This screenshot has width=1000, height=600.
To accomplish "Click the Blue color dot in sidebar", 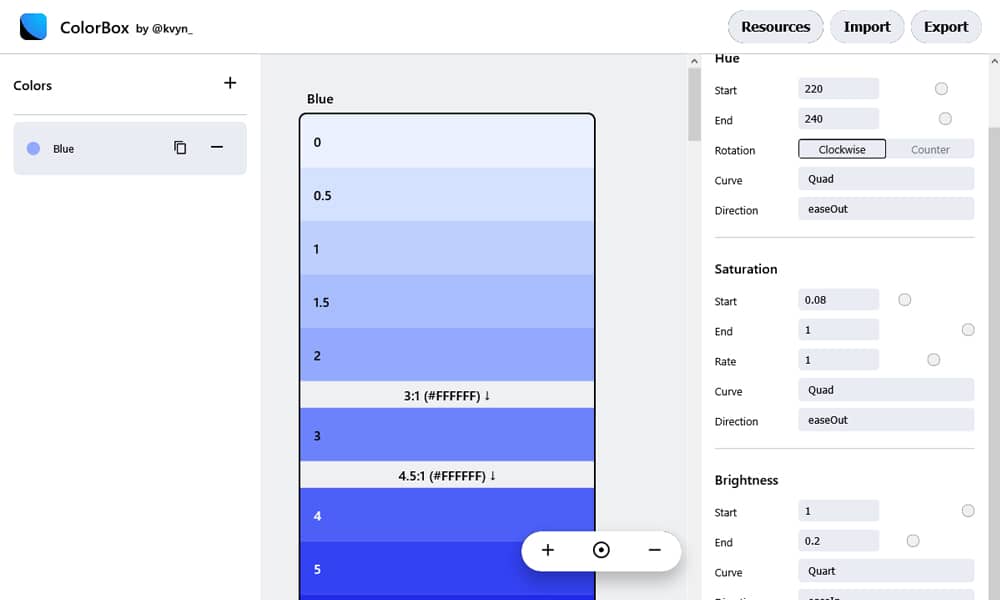I will tap(33, 149).
